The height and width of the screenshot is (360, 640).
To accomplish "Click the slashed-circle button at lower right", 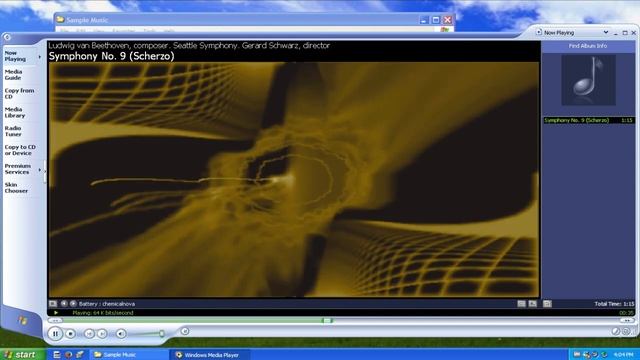I will click(x=616, y=331).
